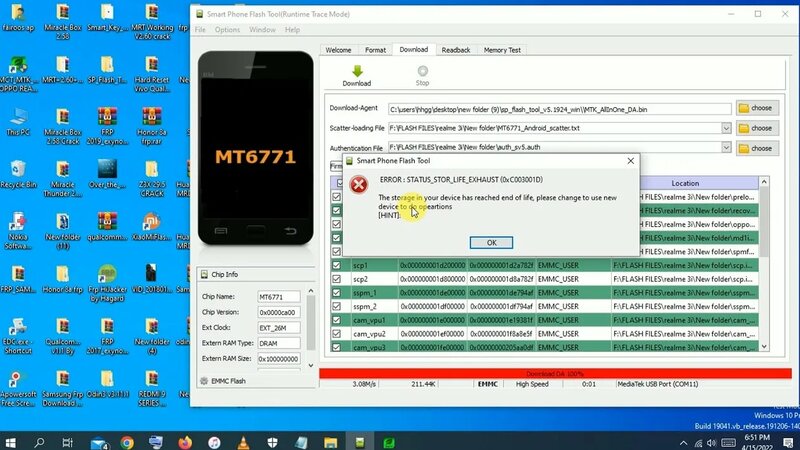This screenshot has height=450, width=800.
Task: Switch to the Format tab
Action: 376,50
